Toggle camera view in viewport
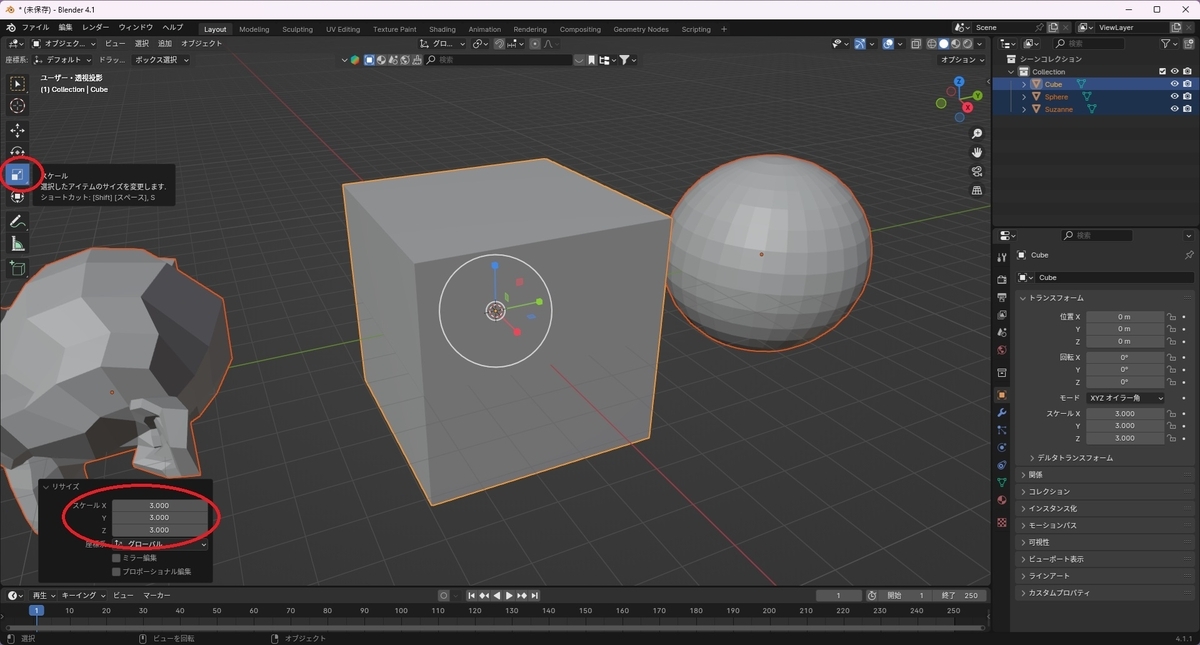Screen dimensions: 1200x645 point(977,171)
